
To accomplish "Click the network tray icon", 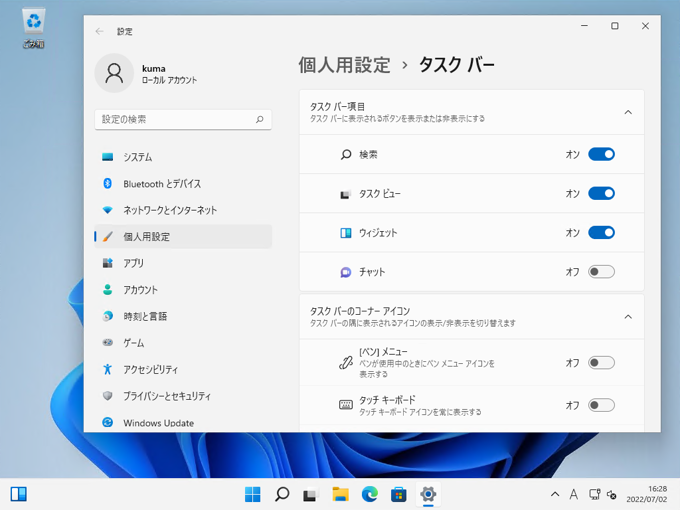I will (x=594, y=494).
